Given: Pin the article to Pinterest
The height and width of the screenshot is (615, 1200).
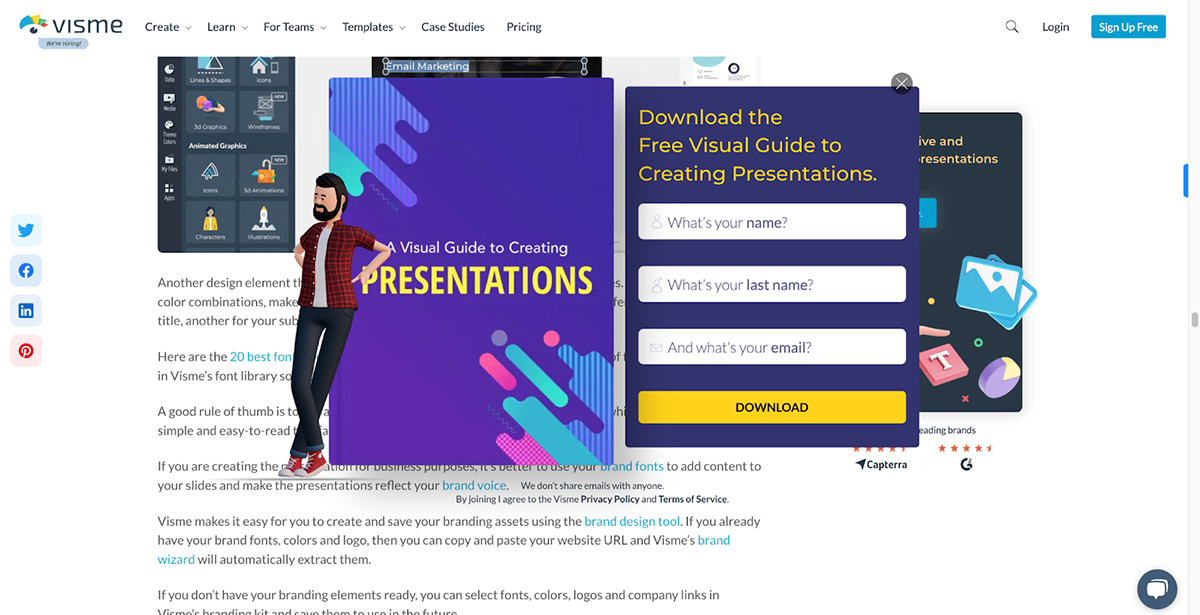Looking at the screenshot, I should click(25, 350).
